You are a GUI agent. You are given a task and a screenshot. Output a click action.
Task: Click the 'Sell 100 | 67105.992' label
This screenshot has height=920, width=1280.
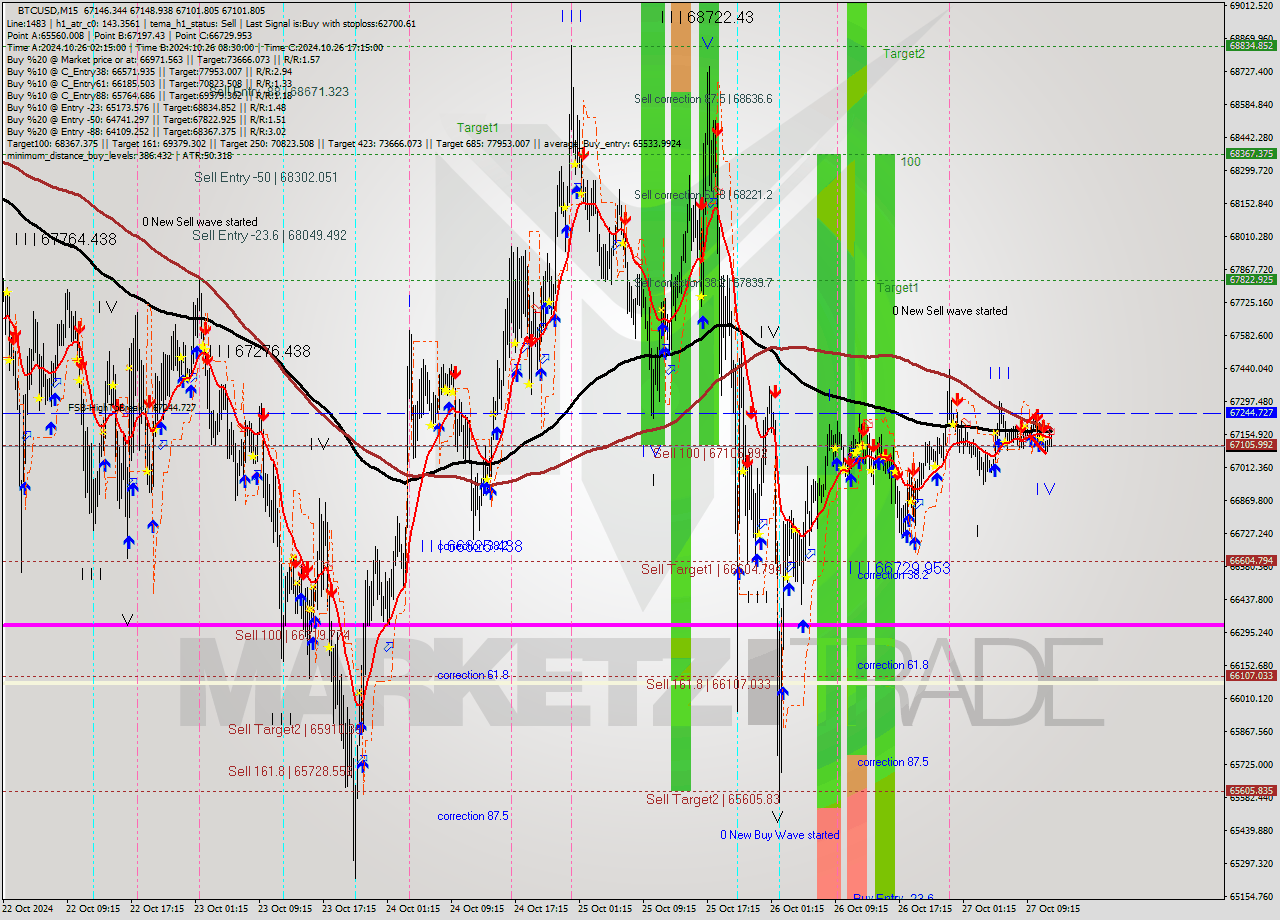[x=711, y=453]
